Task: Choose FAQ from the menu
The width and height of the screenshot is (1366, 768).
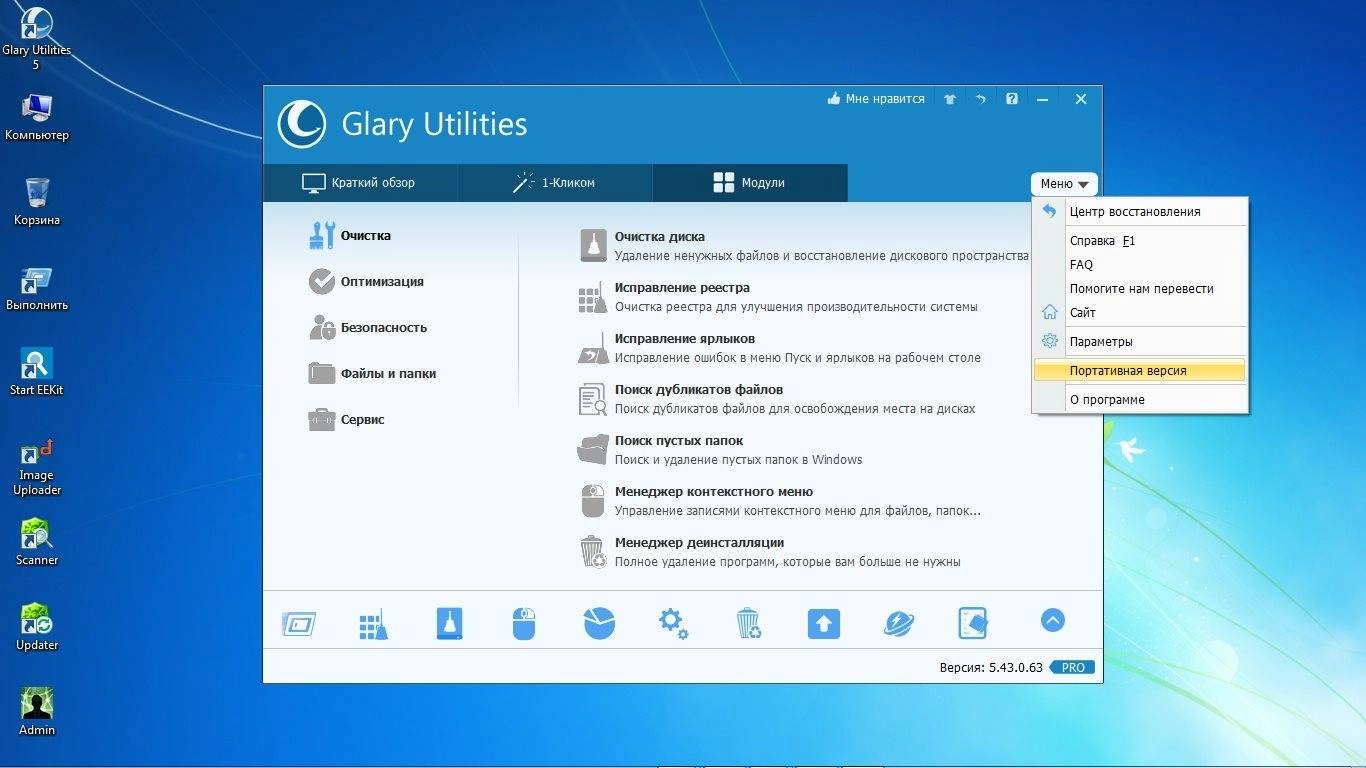Action: click(x=1141, y=265)
